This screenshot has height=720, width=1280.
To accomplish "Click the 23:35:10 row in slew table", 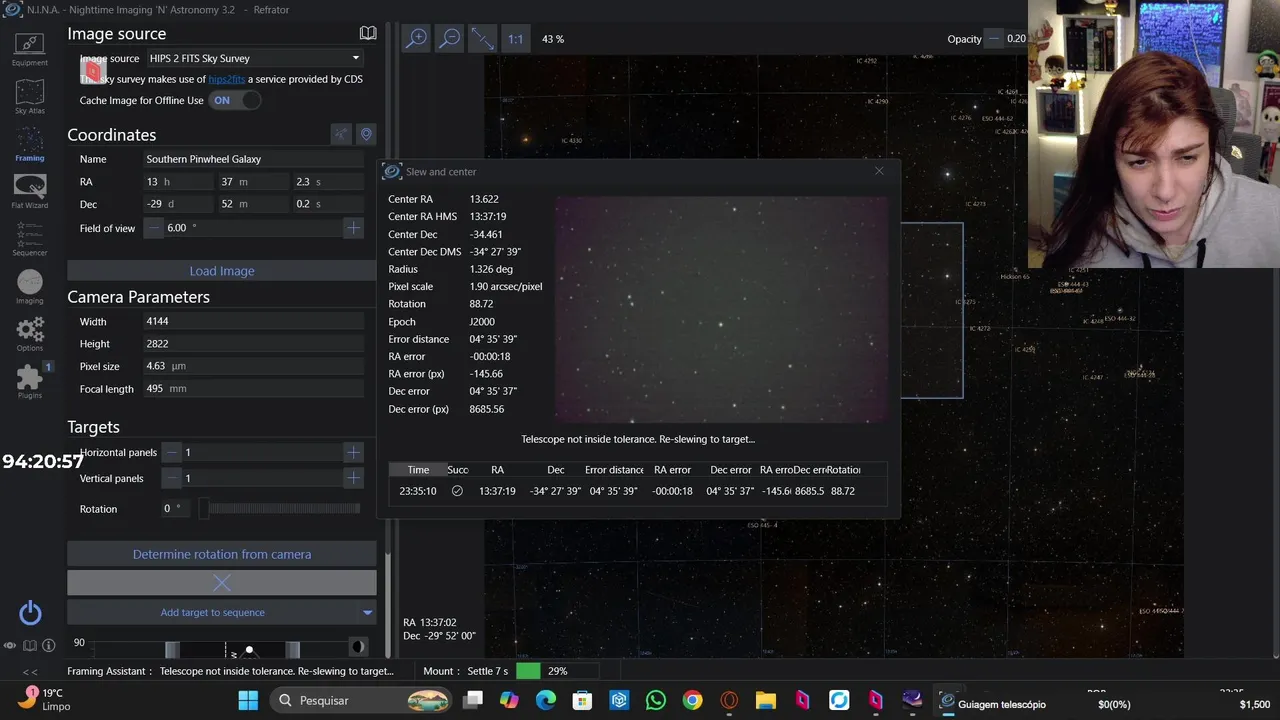I will pos(636,491).
